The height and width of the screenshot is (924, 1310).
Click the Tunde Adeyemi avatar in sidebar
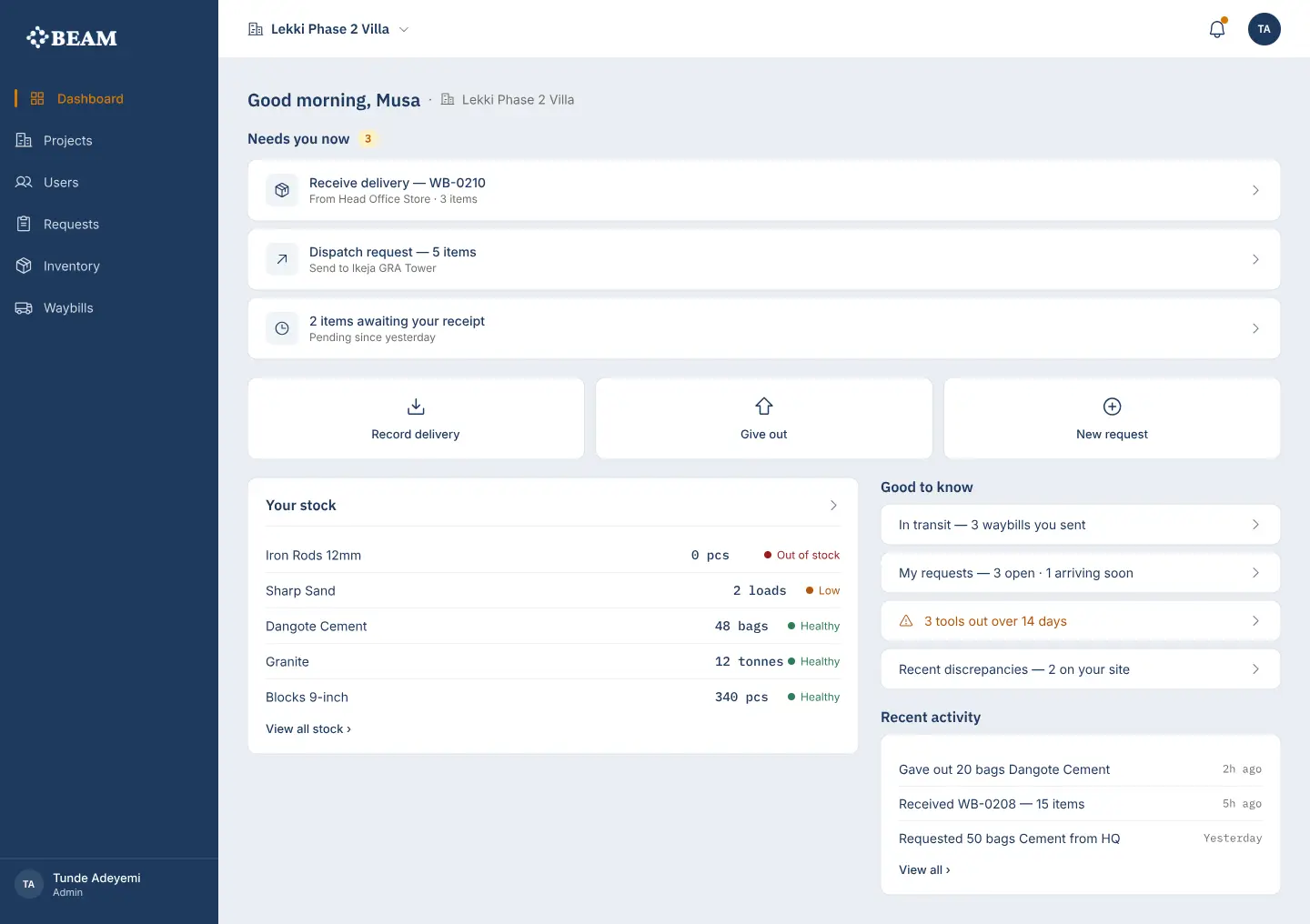pyautogui.click(x=29, y=884)
